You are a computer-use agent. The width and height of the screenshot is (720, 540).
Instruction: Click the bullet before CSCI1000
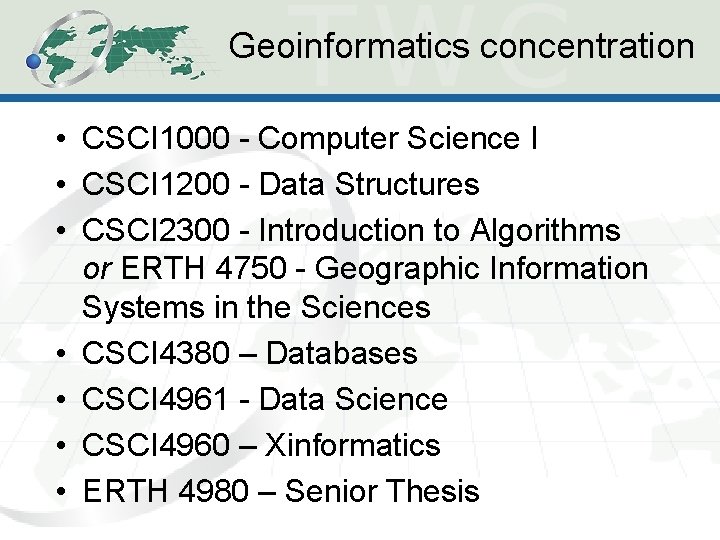pos(61,140)
